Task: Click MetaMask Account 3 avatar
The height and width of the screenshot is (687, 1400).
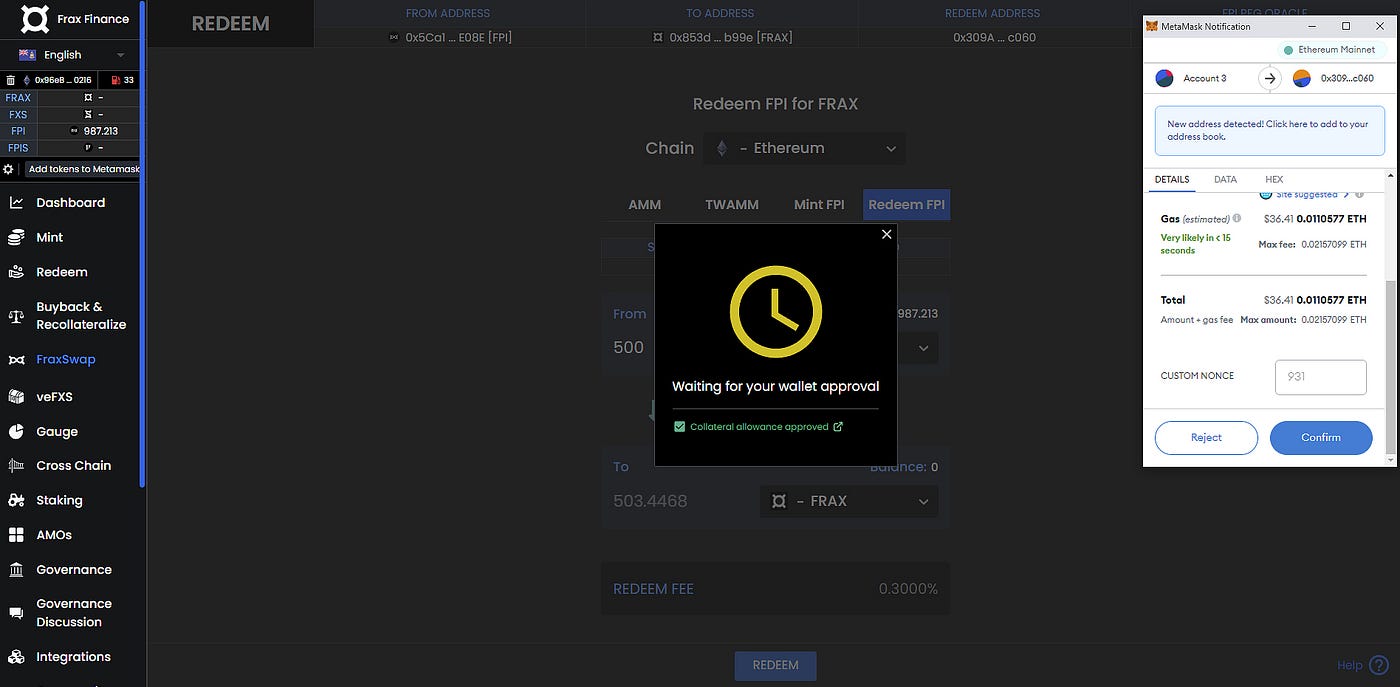Action: click(1164, 78)
